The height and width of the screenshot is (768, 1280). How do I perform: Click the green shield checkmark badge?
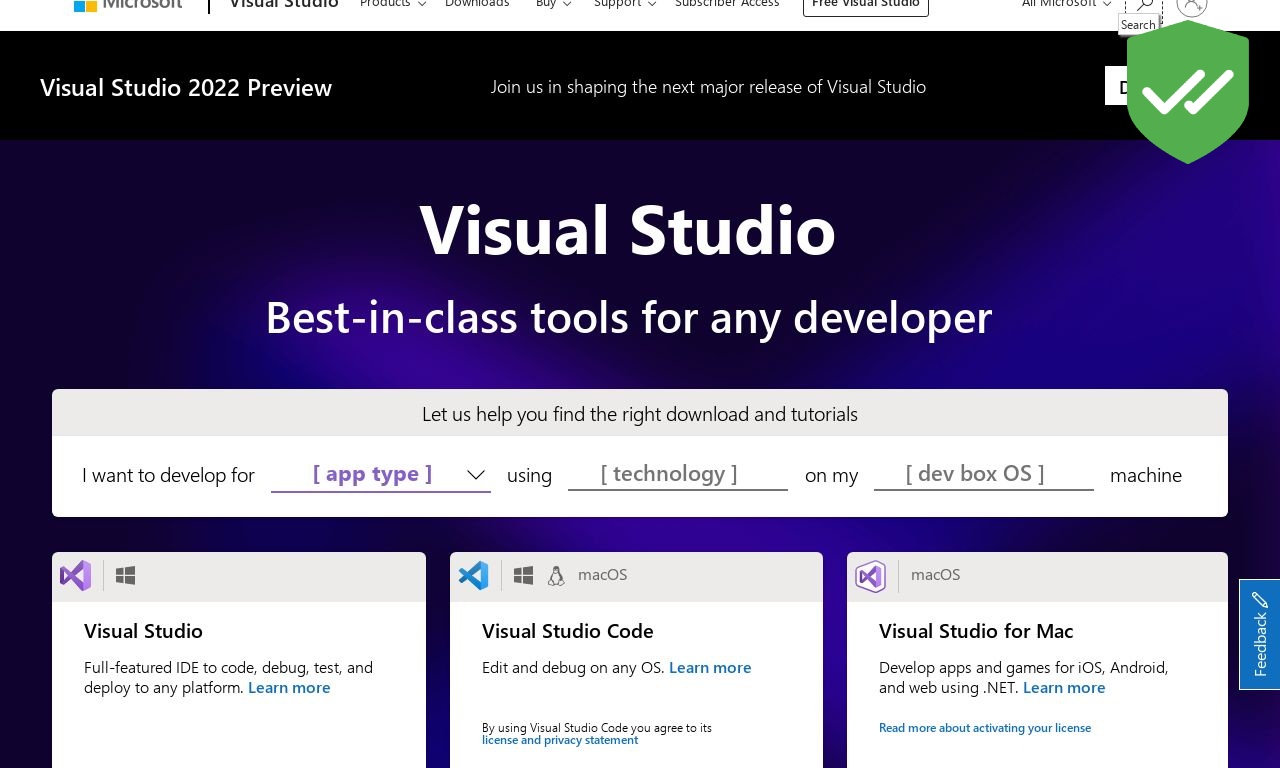[x=1188, y=91]
